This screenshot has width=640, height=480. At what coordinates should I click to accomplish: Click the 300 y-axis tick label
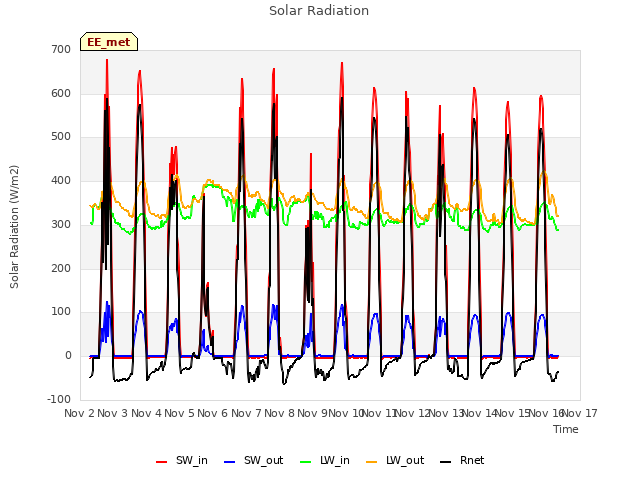coord(61,224)
